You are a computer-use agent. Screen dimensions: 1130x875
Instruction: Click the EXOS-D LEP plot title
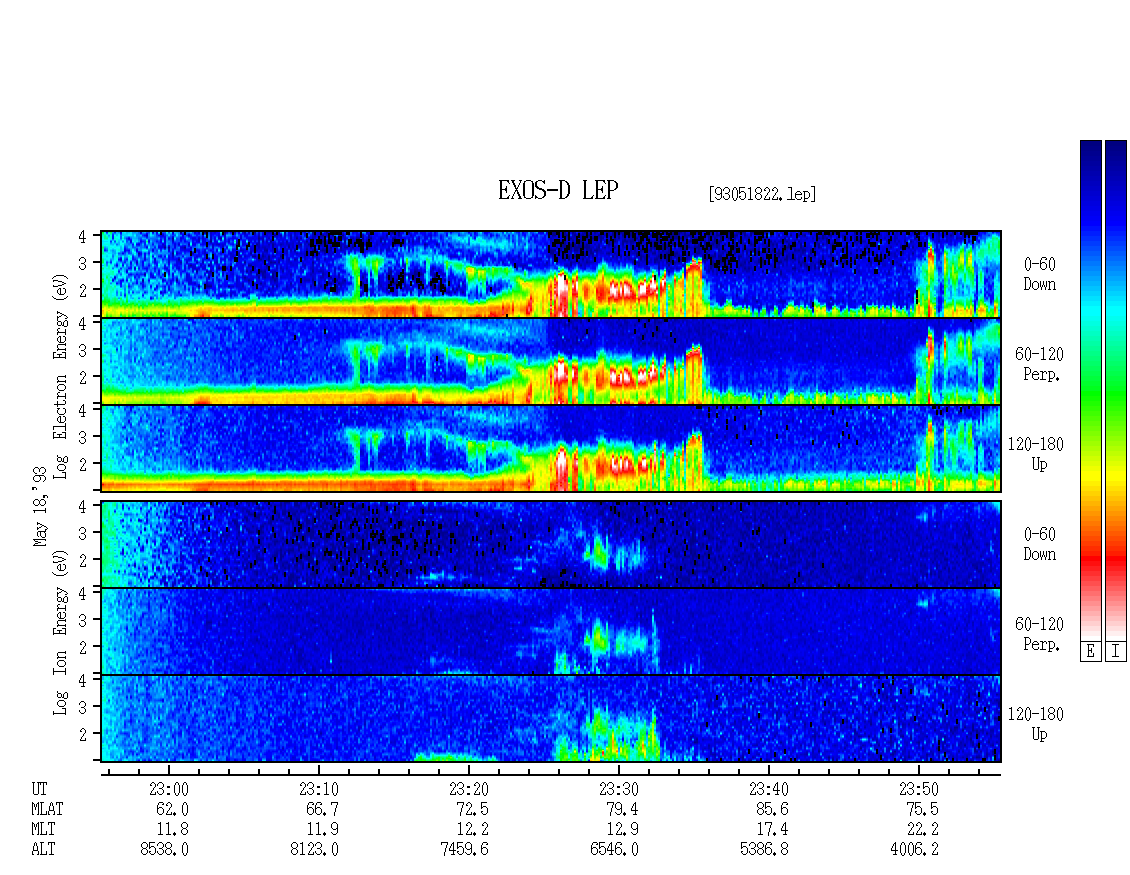click(558, 190)
